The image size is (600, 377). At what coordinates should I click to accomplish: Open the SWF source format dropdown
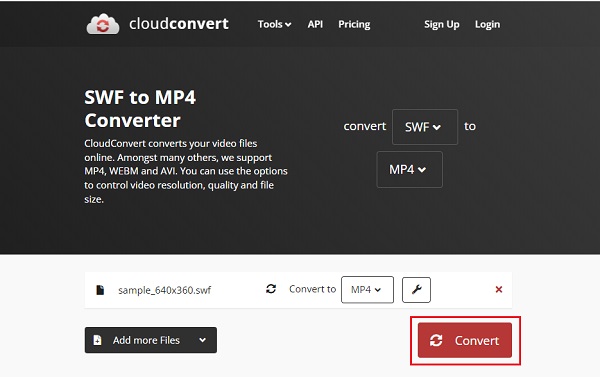tap(425, 127)
